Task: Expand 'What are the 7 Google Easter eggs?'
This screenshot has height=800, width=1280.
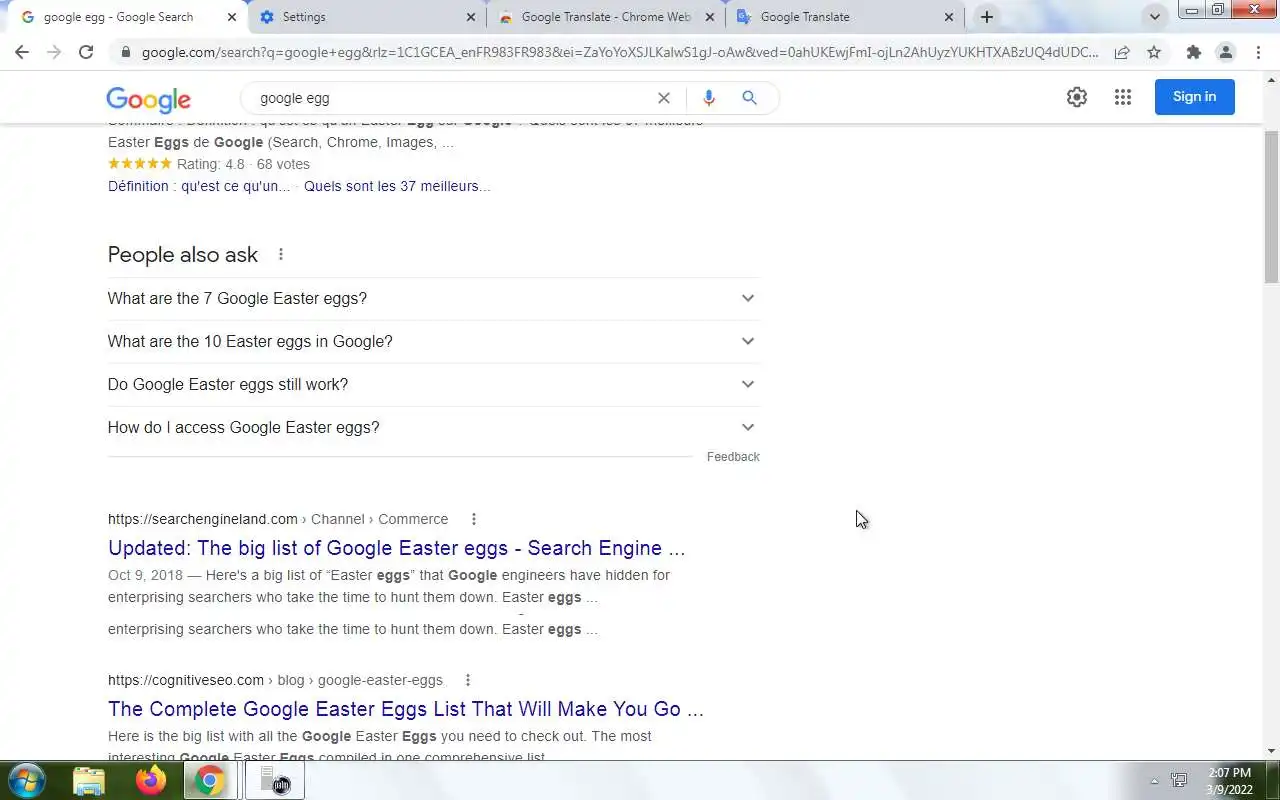Action: [x=433, y=298]
